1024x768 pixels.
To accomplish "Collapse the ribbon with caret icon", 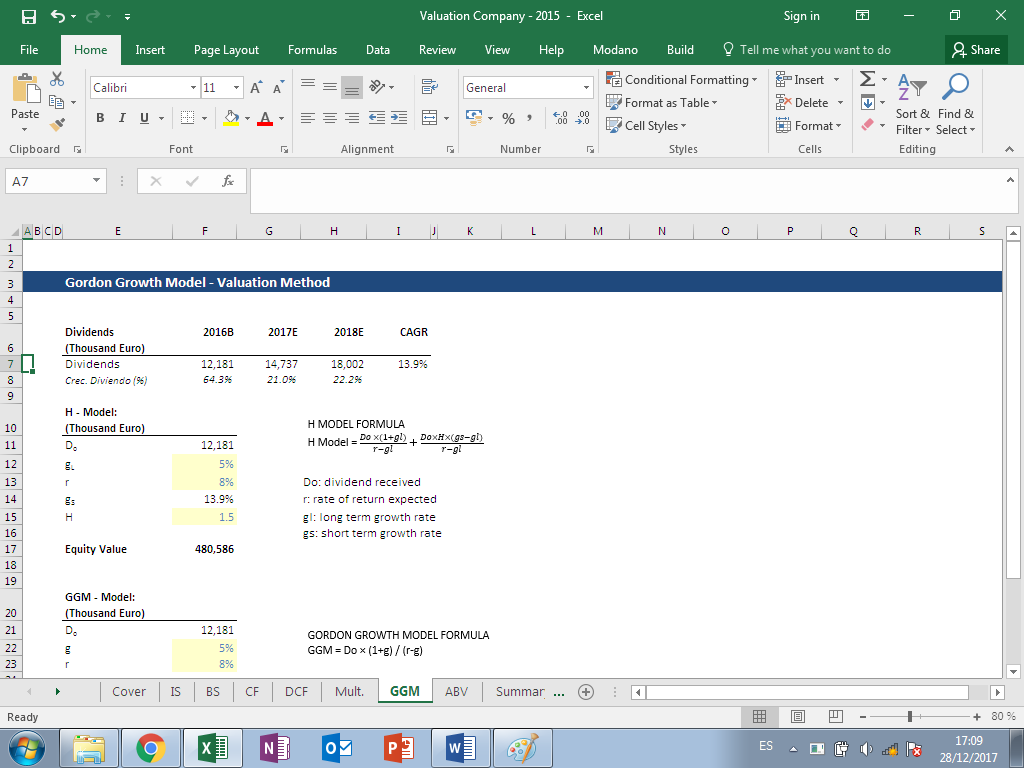I will tap(1009, 150).
